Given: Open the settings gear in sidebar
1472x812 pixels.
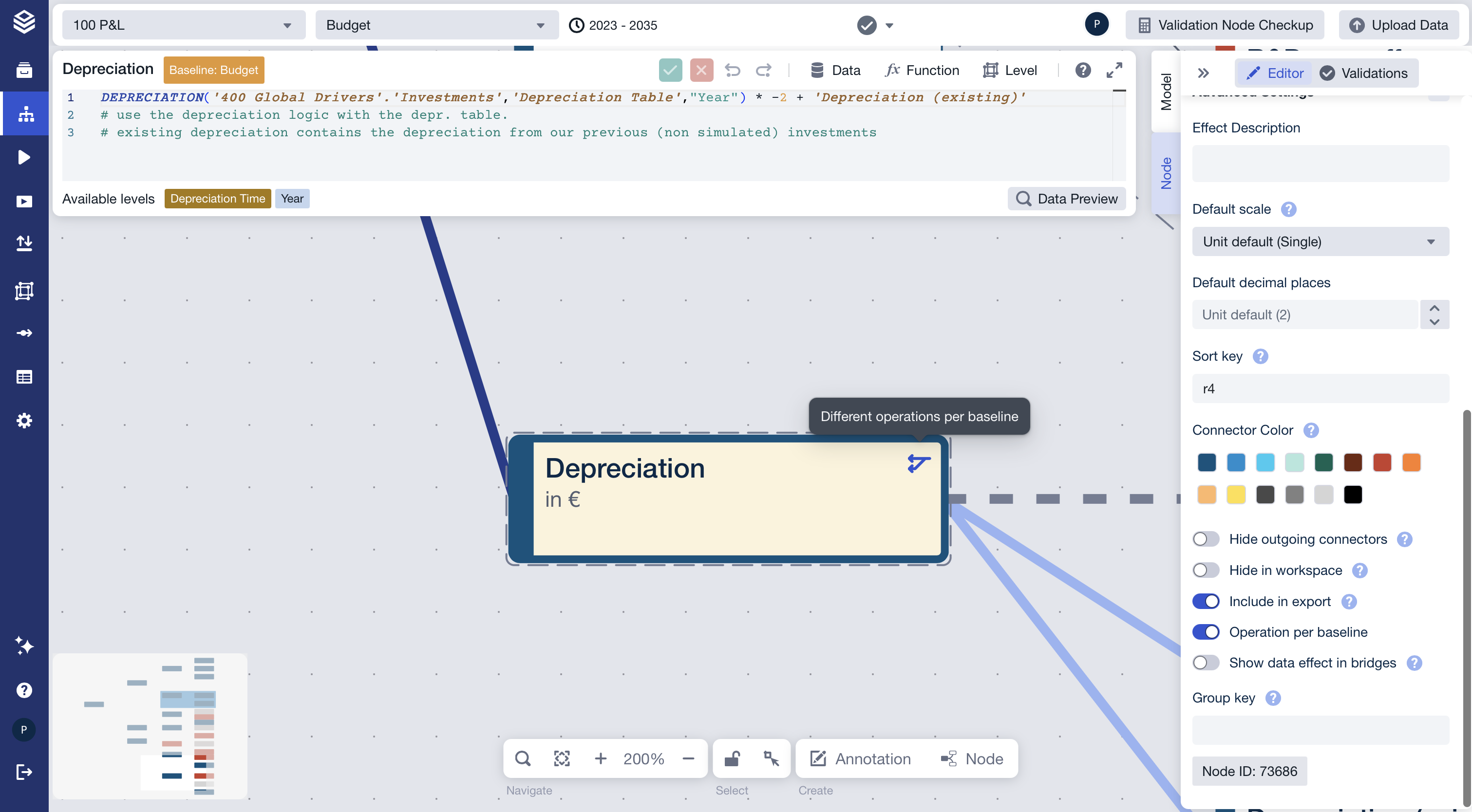Looking at the screenshot, I should click(24, 421).
